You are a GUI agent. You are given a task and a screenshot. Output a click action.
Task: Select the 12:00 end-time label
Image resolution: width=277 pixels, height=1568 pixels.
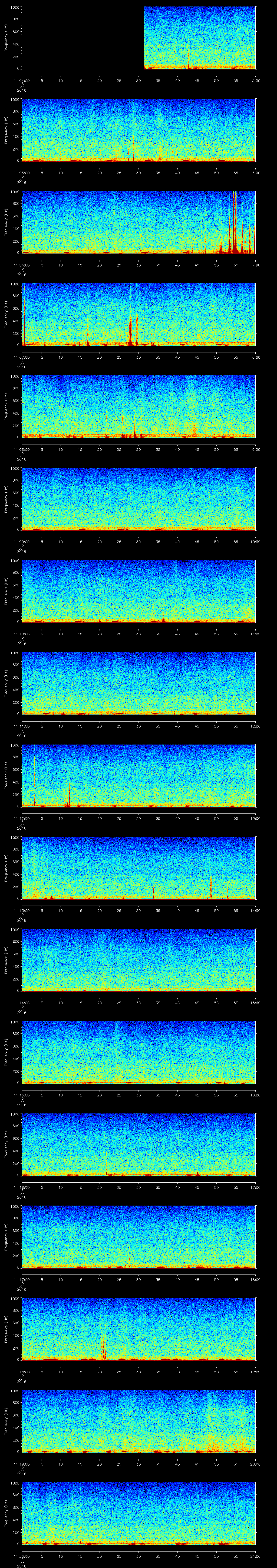pos(255,726)
